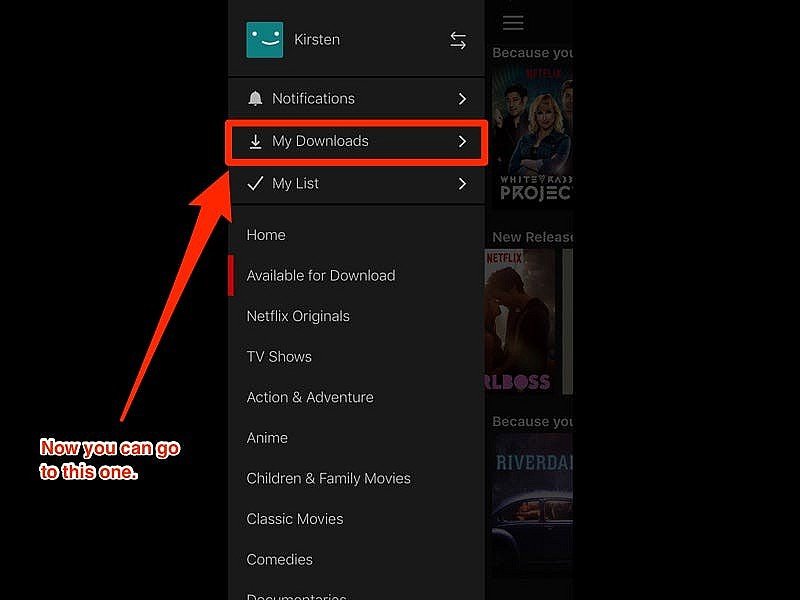Tap the My List checkmark icon
The width and height of the screenshot is (800, 600).
click(255, 183)
